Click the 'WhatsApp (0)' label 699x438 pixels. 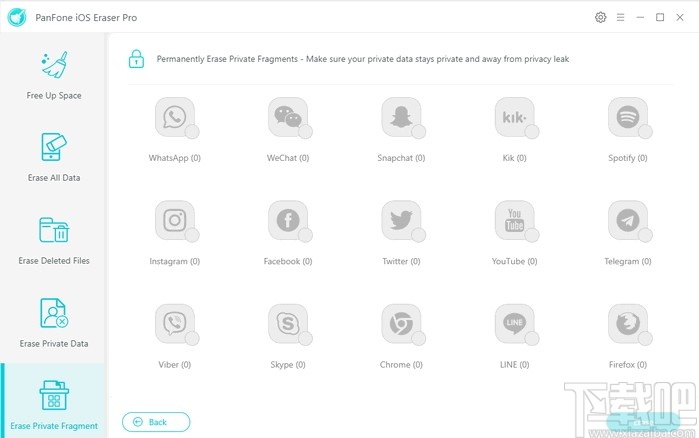point(175,158)
